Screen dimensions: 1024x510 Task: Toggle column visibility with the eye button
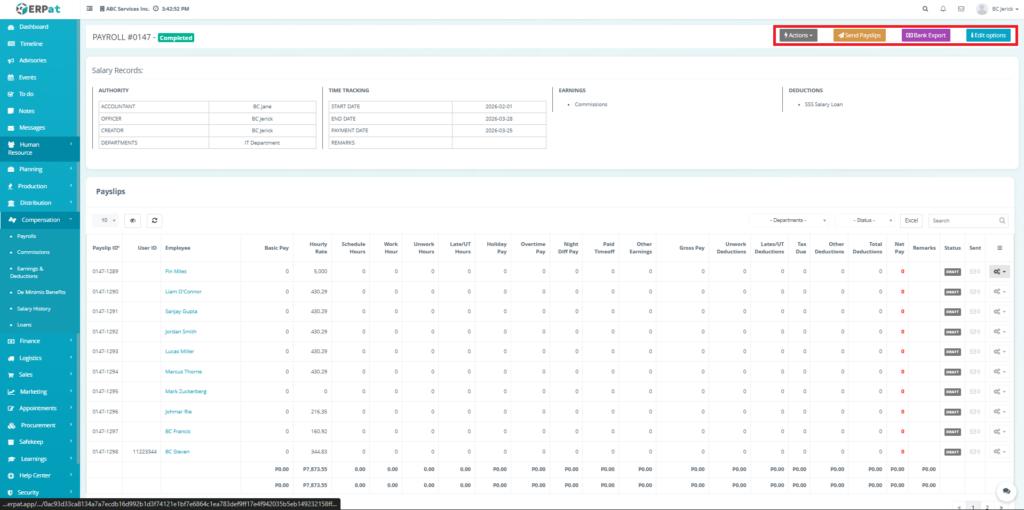tap(133, 220)
